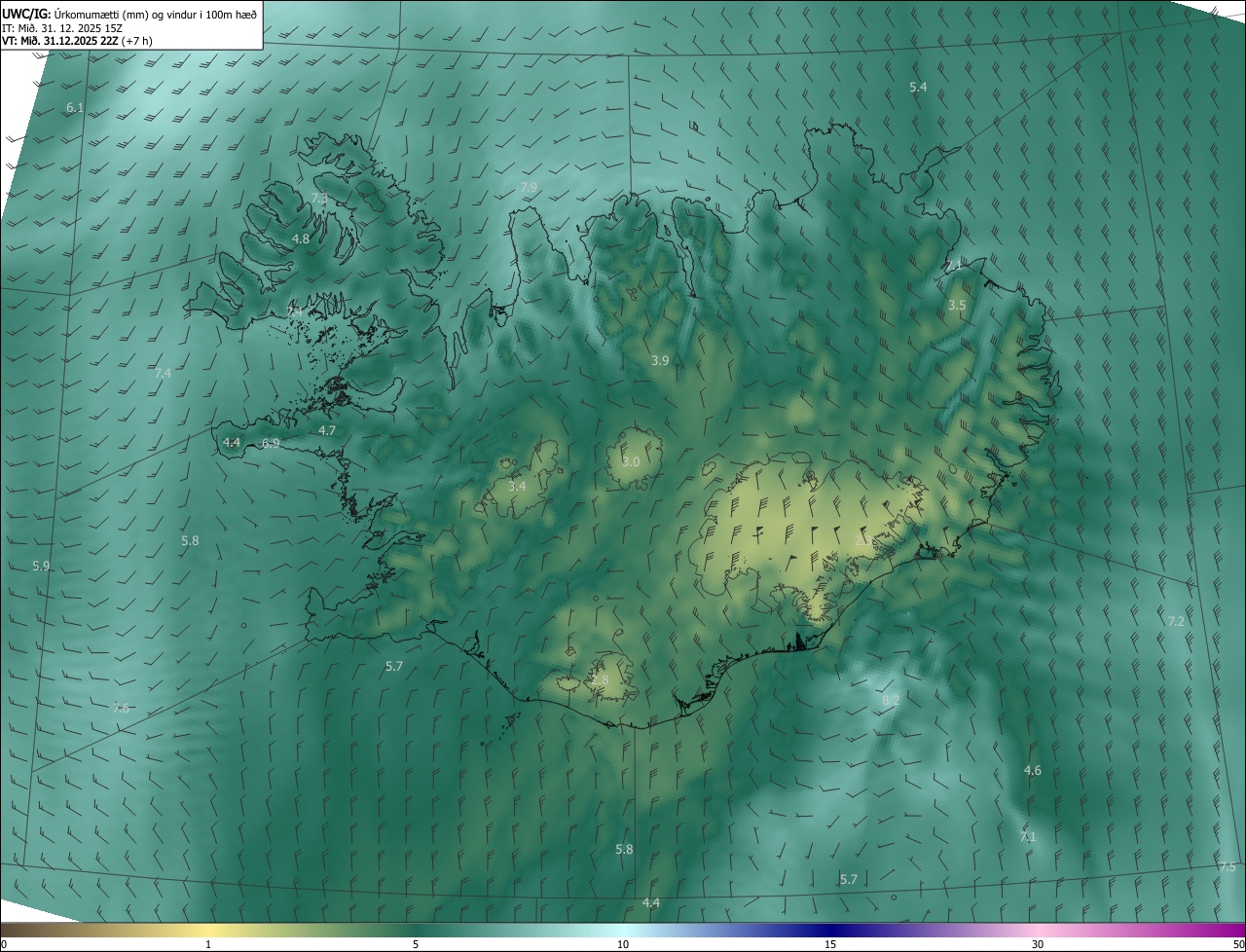Click the '6.9' value label
The image size is (1246, 952).
pos(272,444)
